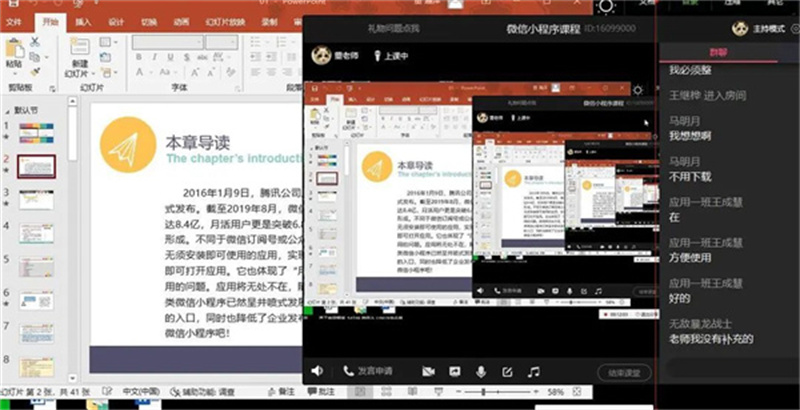Click the 粘贴 paste icon
800x410 pixels.
tap(13, 50)
